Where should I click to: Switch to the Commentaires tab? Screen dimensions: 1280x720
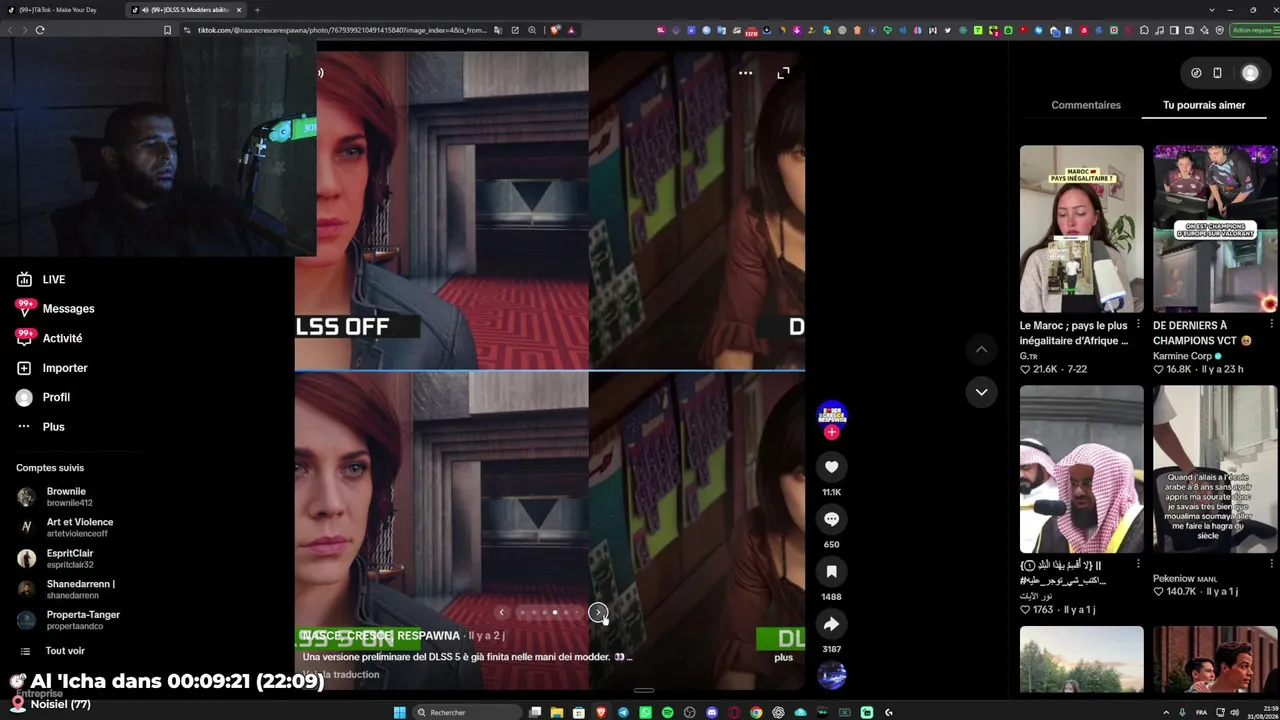coord(1086,105)
